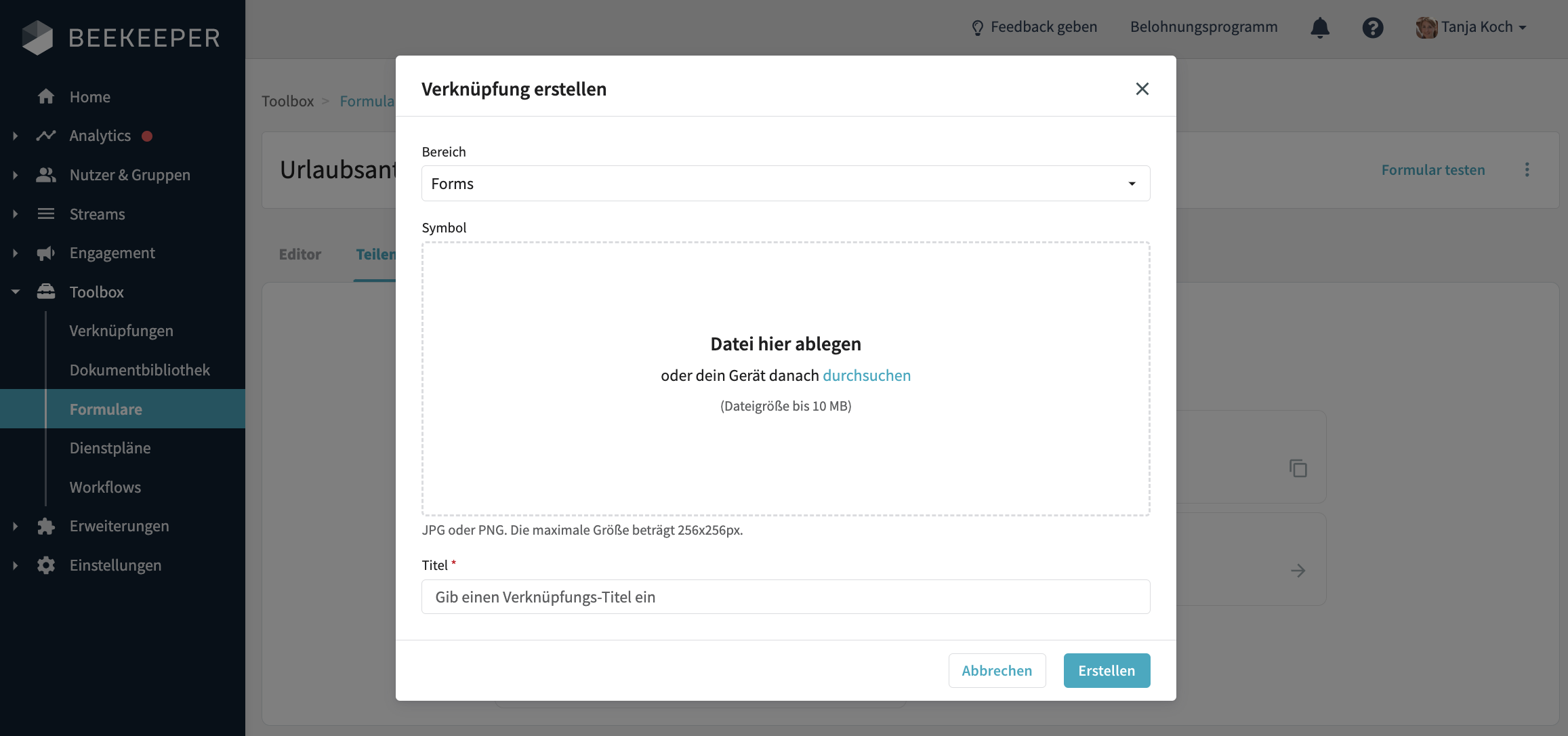Select the Nutzer & Gruppen people icon

(x=46, y=174)
